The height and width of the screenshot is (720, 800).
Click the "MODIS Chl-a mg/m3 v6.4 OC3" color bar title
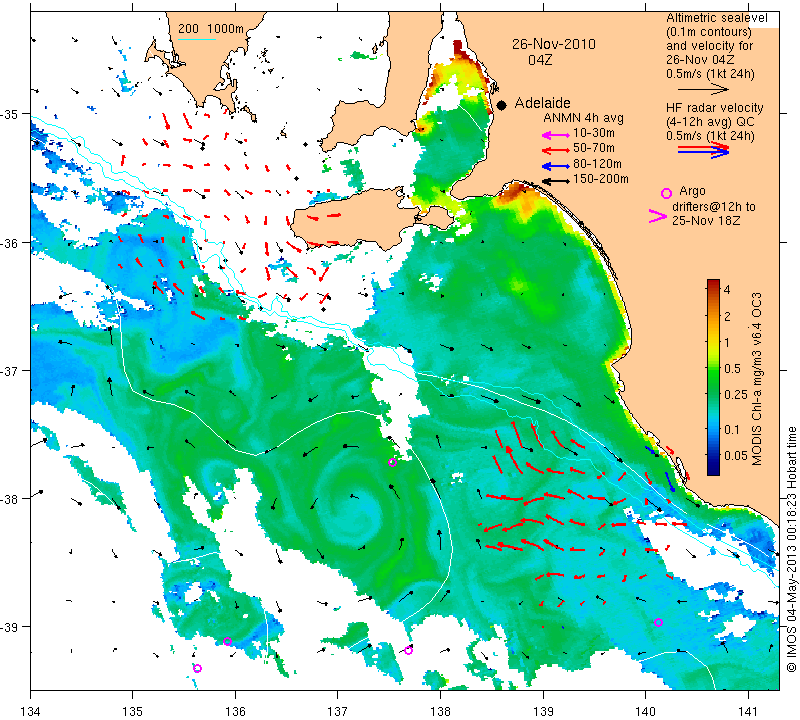[x=757, y=379]
